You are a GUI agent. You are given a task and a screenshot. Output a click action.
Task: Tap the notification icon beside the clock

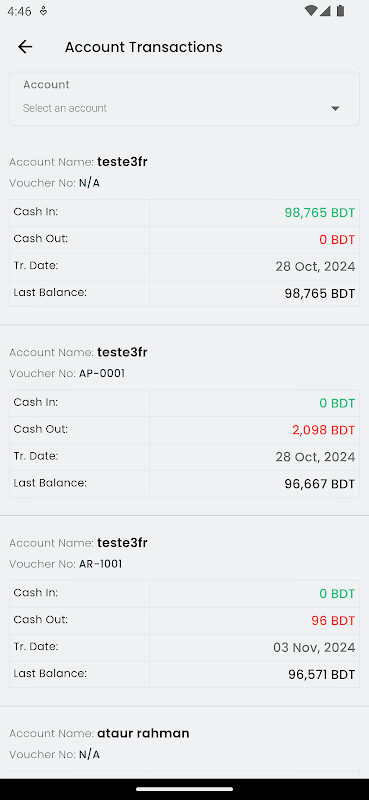(x=43, y=11)
